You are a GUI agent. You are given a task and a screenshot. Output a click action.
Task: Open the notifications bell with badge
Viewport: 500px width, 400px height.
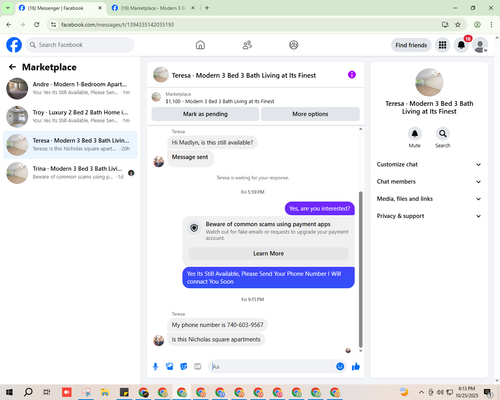tap(461, 45)
